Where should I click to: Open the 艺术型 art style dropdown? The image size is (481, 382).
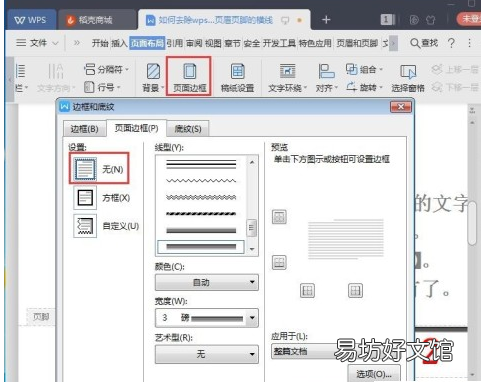pos(207,354)
